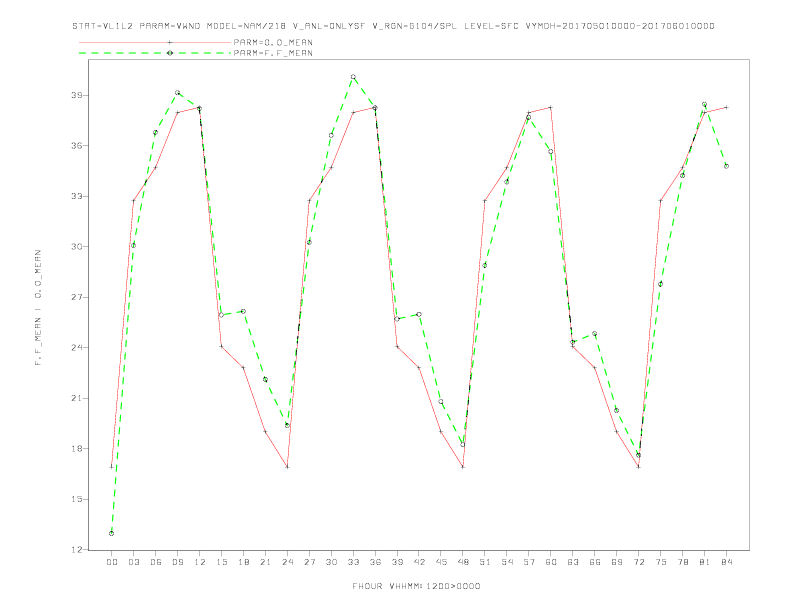
Task: Click the y-axis tick label 39
Action: [x=77, y=95]
